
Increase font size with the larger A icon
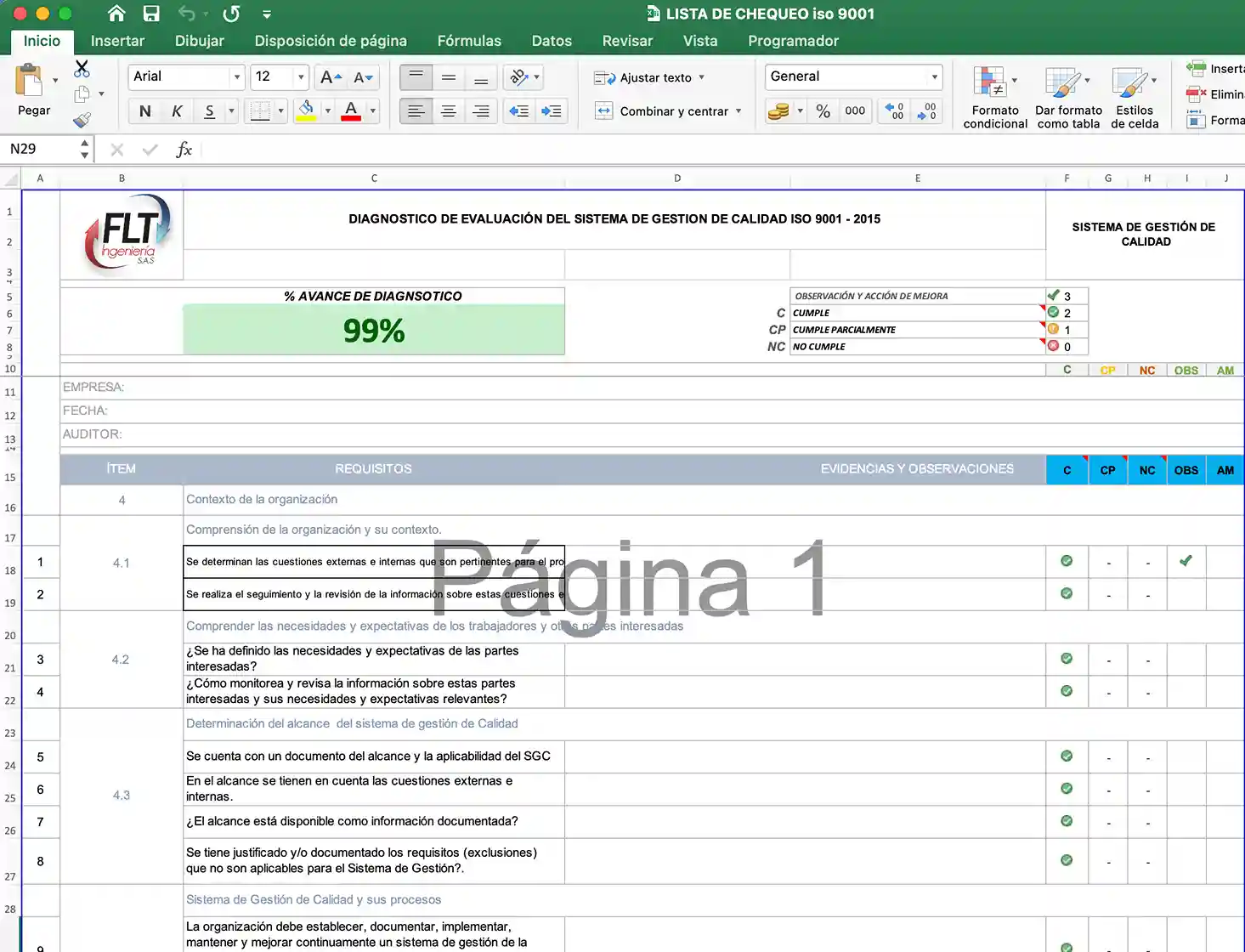pos(331,77)
